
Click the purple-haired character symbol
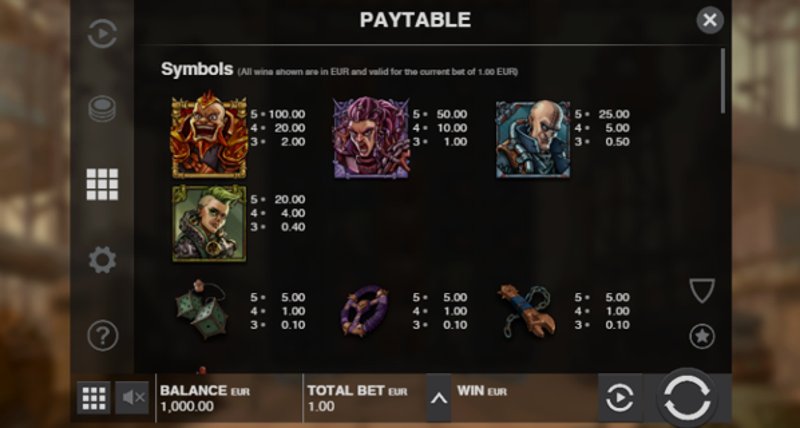click(x=371, y=138)
